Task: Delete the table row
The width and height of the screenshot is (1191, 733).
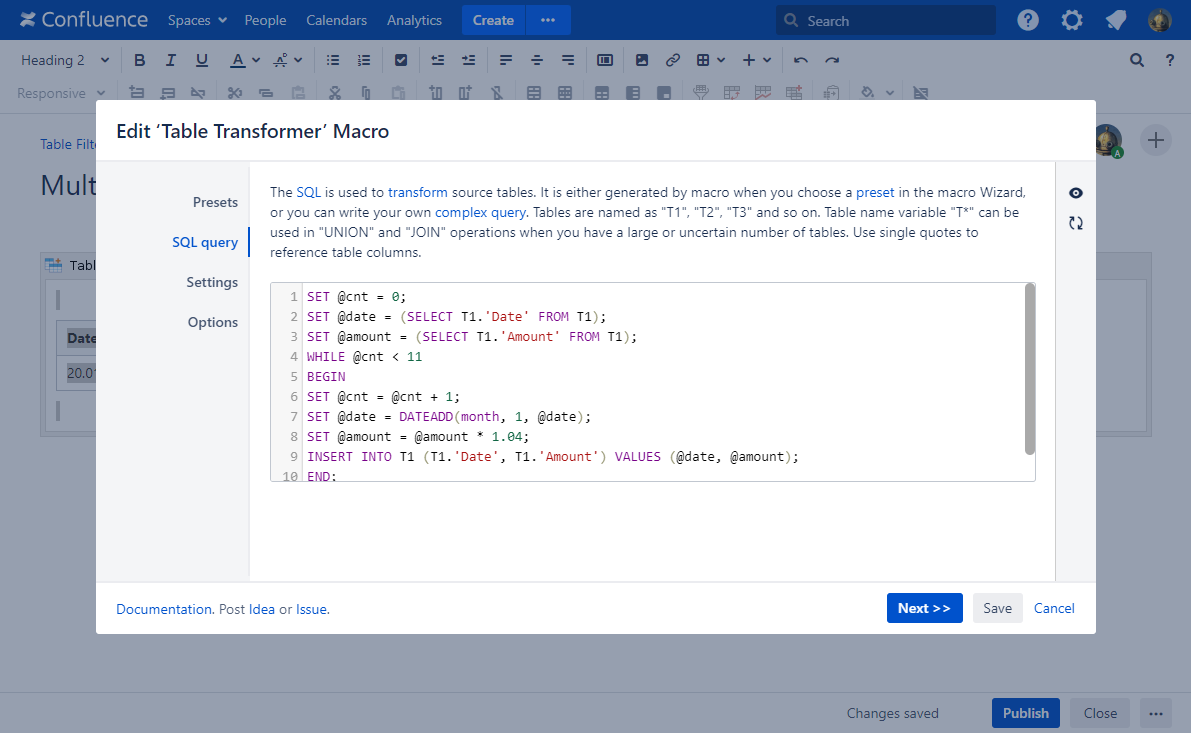Action: [x=198, y=93]
